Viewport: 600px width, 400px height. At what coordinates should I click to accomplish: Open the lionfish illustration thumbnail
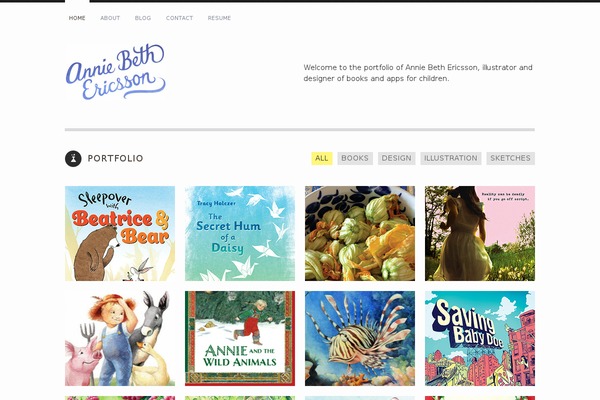click(x=360, y=338)
